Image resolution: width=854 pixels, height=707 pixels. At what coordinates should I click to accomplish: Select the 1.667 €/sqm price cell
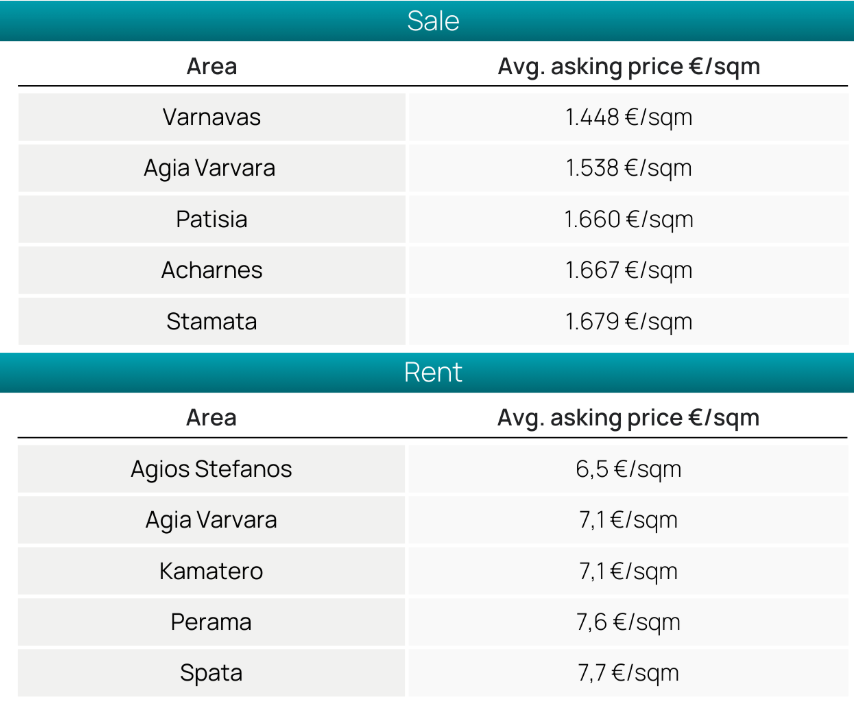tap(628, 270)
